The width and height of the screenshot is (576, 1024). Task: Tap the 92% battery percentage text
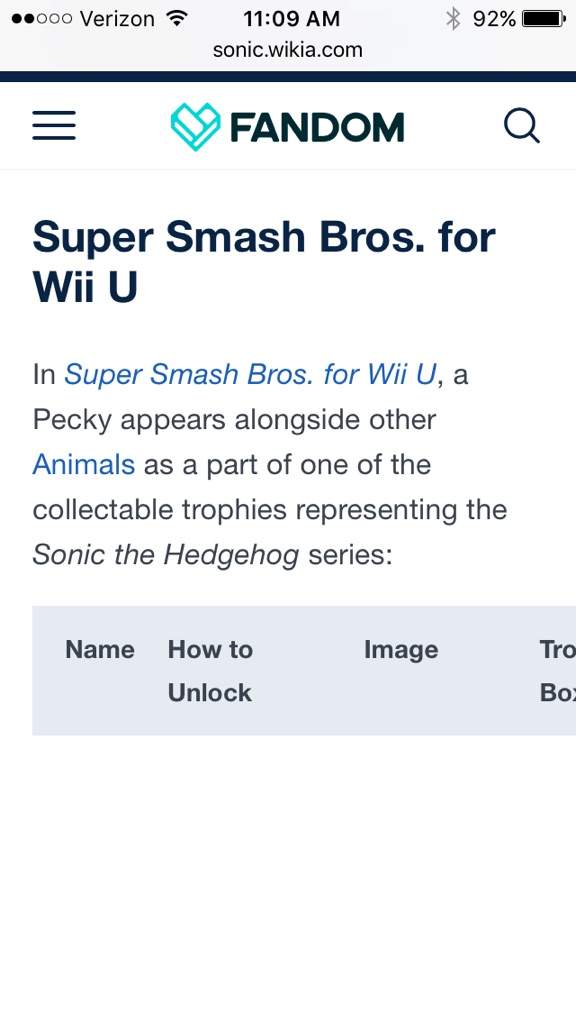494,19
